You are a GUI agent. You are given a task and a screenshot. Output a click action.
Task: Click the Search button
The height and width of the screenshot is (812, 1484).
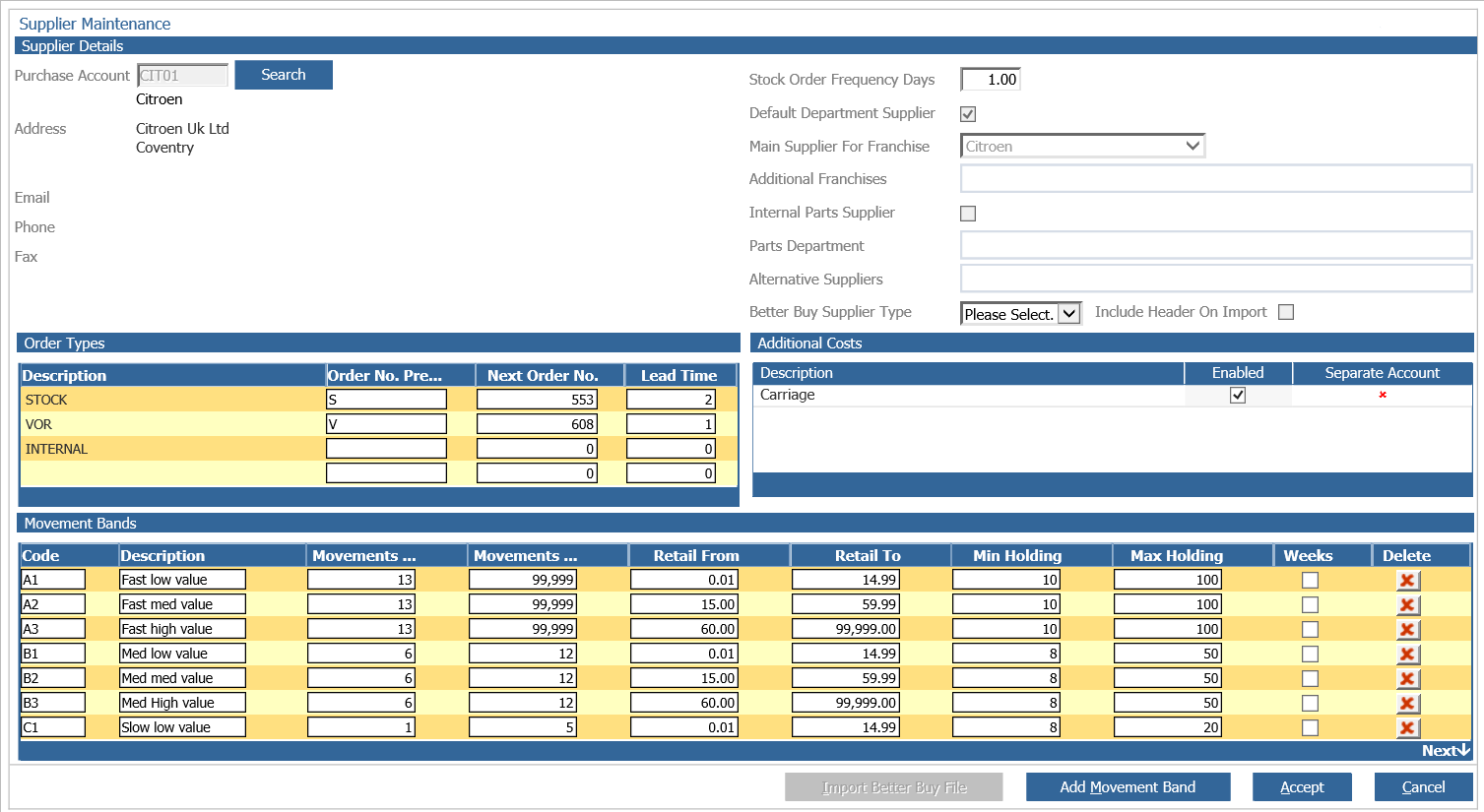284,75
